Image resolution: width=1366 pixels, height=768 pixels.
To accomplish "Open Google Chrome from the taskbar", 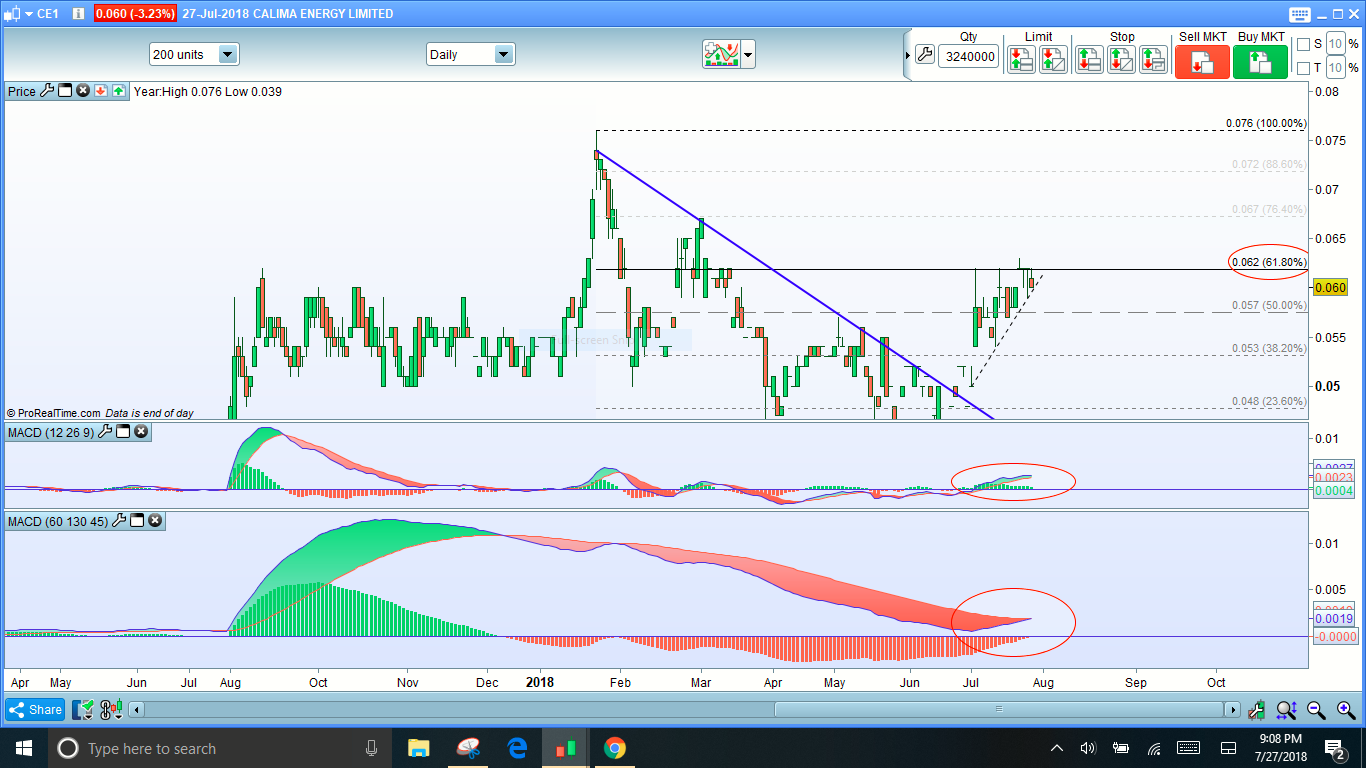I will click(x=615, y=748).
